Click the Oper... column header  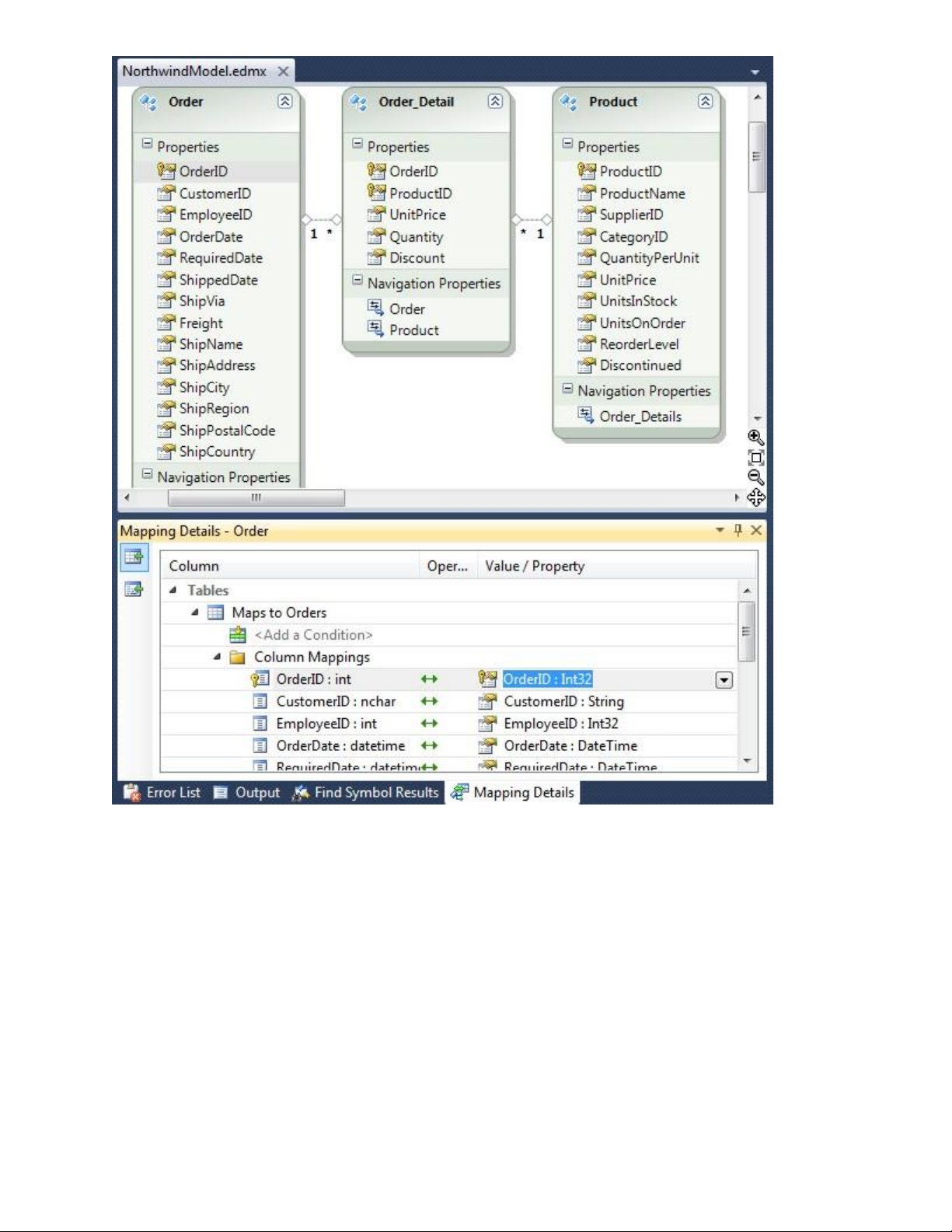coord(448,566)
